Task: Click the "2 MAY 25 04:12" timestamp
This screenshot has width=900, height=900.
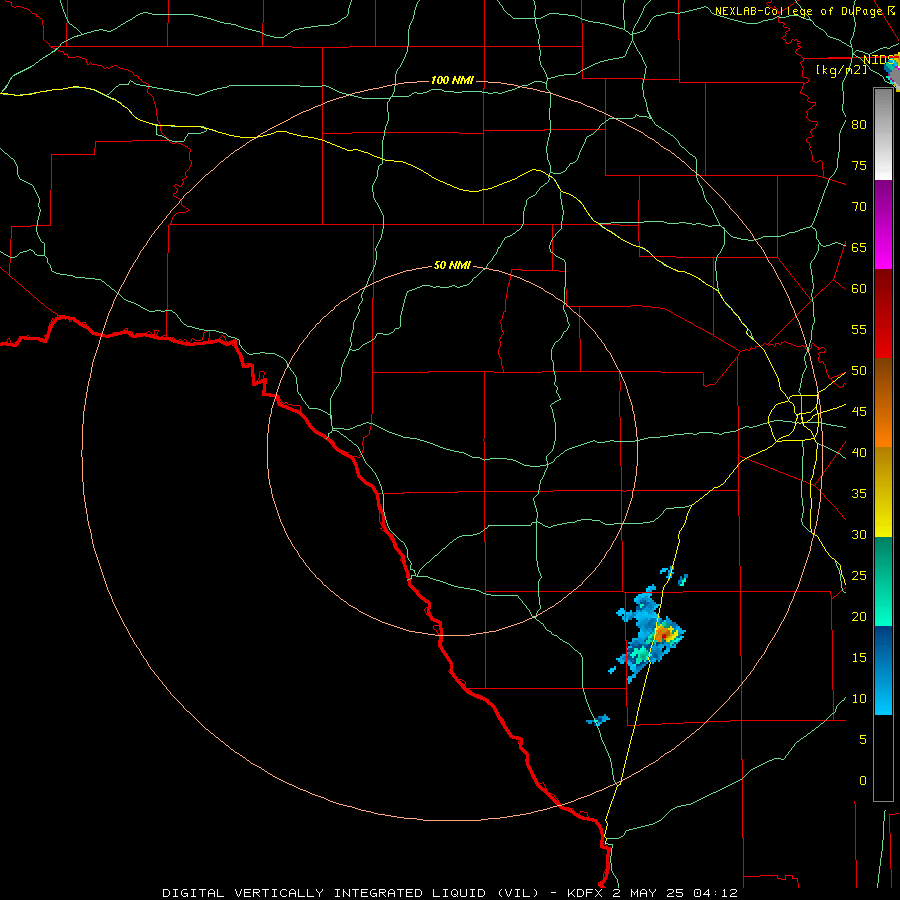Action: pyautogui.click(x=675, y=893)
